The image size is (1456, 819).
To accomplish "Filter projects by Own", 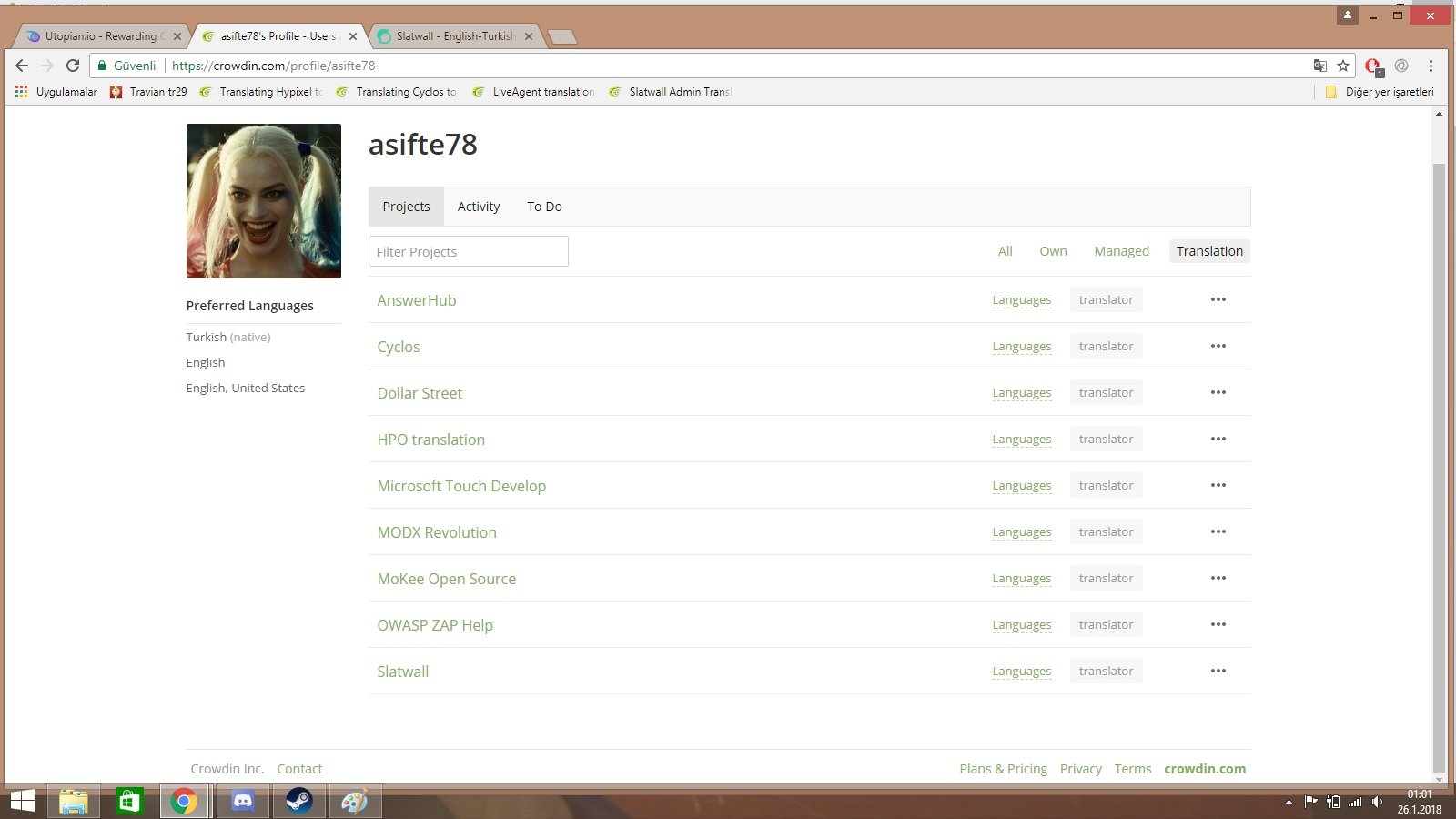I will 1053,251.
